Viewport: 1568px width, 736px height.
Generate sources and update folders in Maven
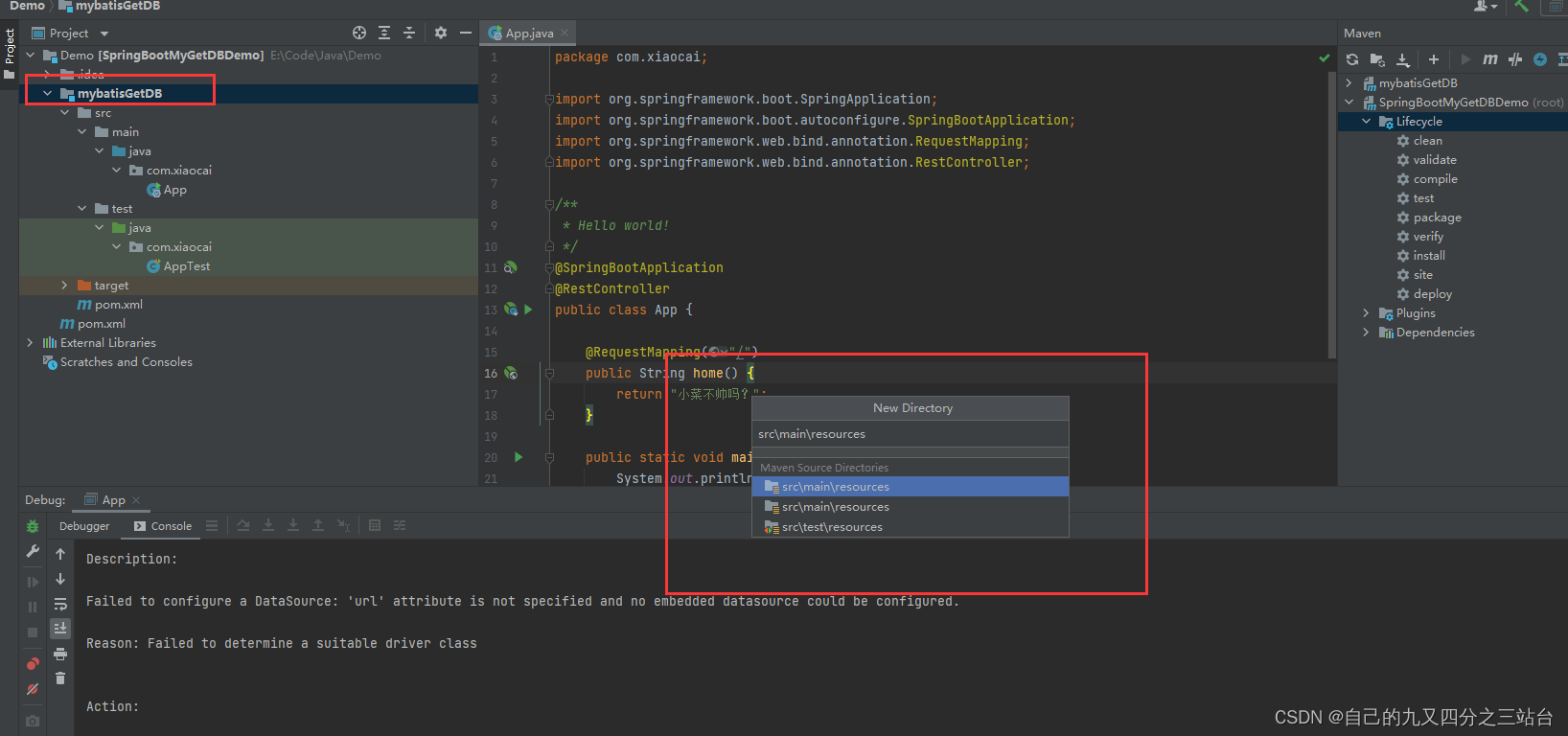(x=1377, y=59)
